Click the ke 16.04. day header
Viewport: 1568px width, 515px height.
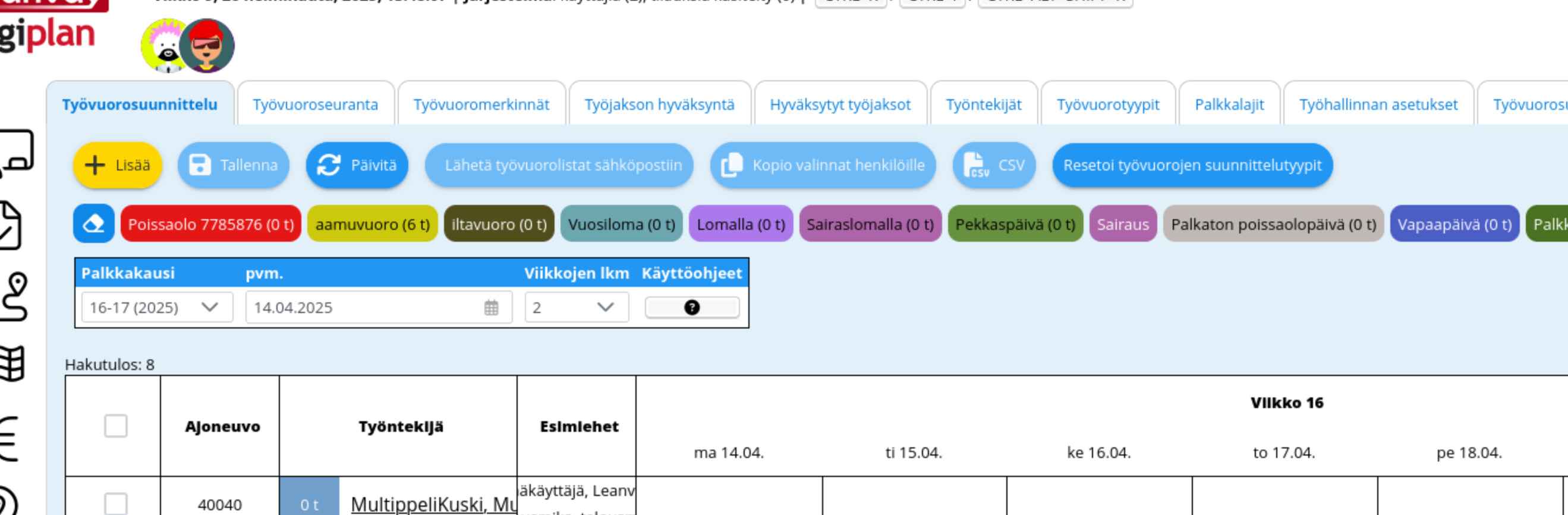click(1098, 453)
